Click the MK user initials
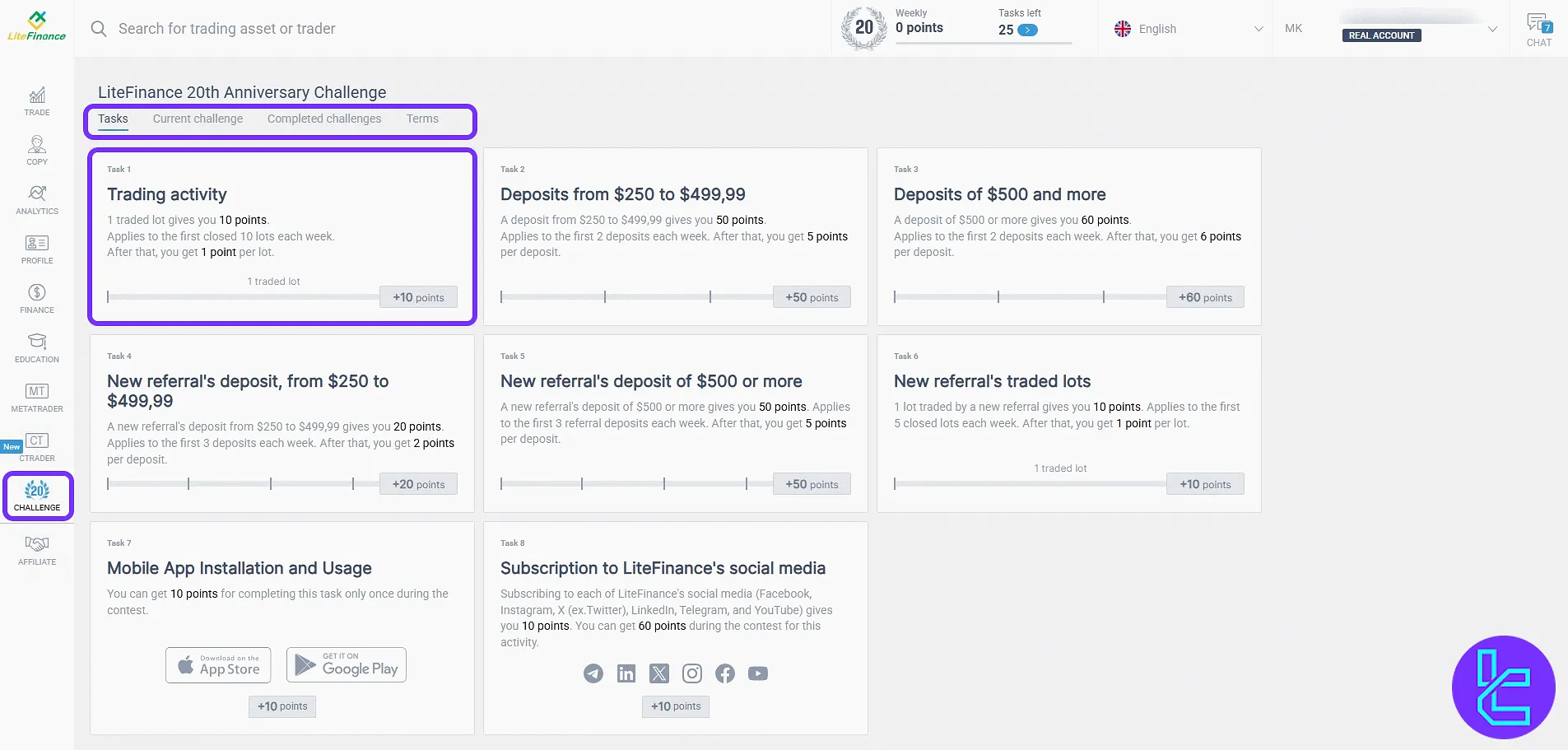The height and width of the screenshot is (750, 1568). coord(1293,29)
